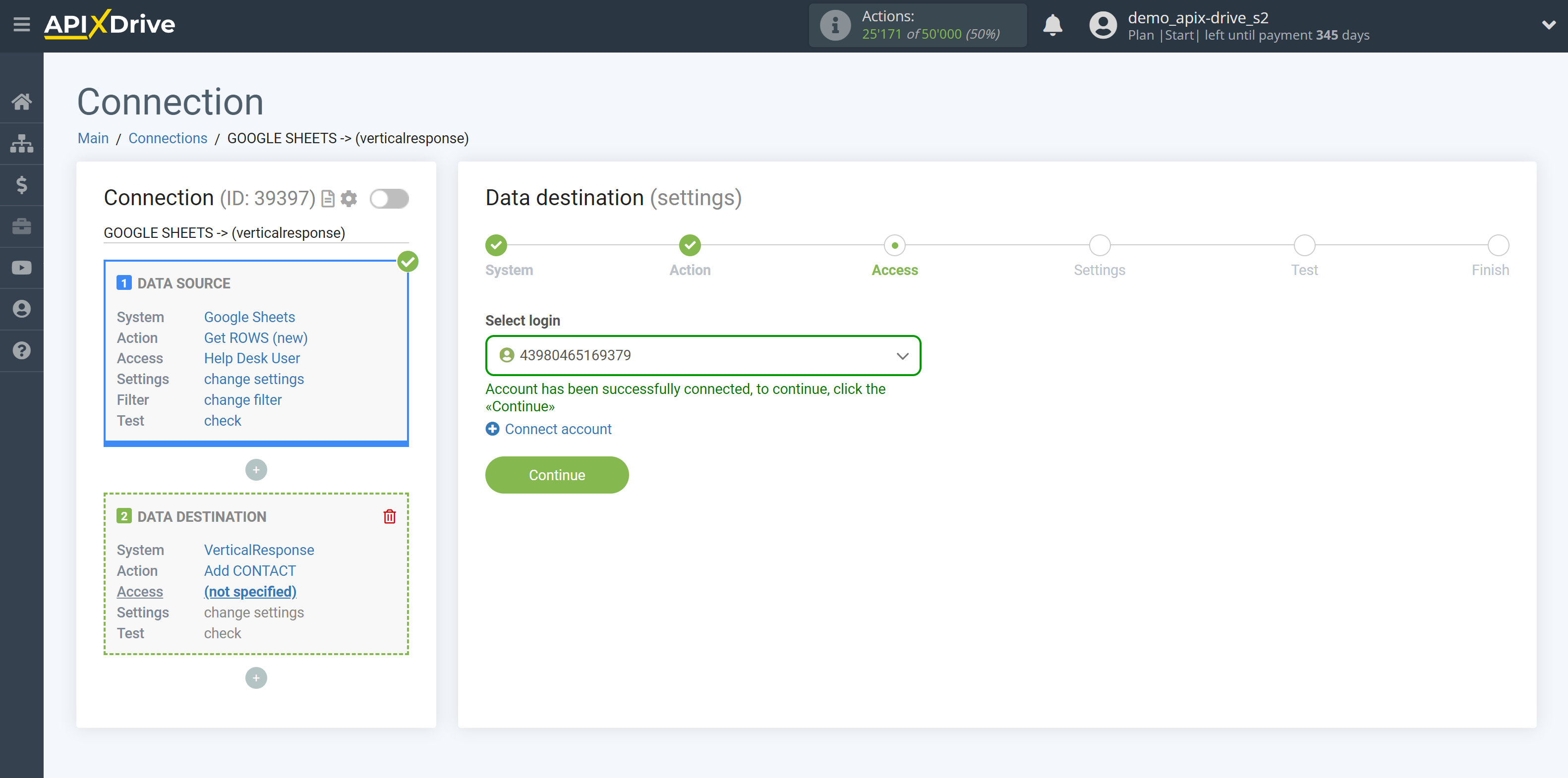The image size is (1568, 778).
Task: Click the copy connection ID icon
Action: (328, 198)
